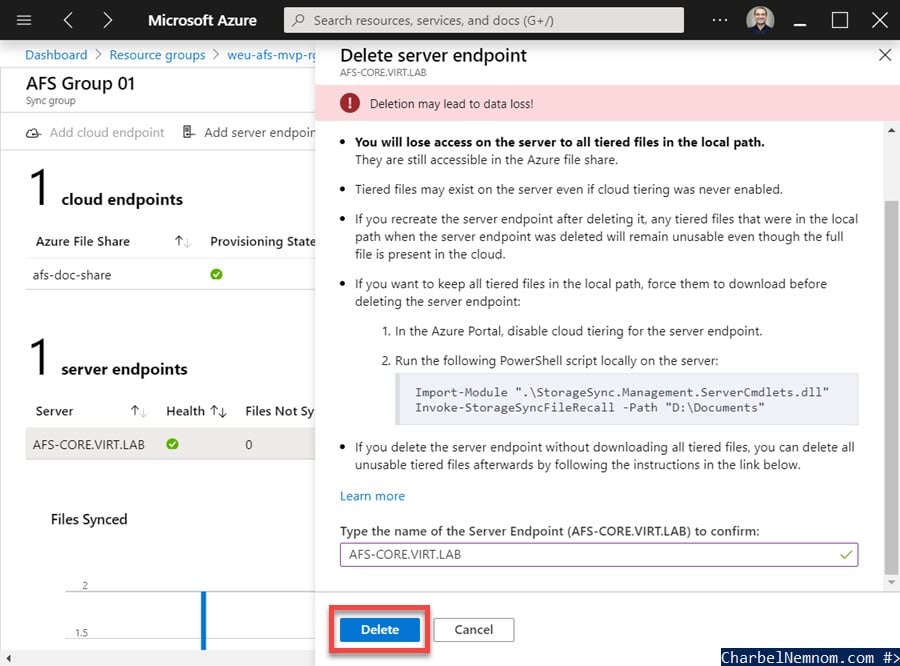This screenshot has height=666, width=900.
Task: Close the Delete server endpoint panel
Action: point(885,55)
